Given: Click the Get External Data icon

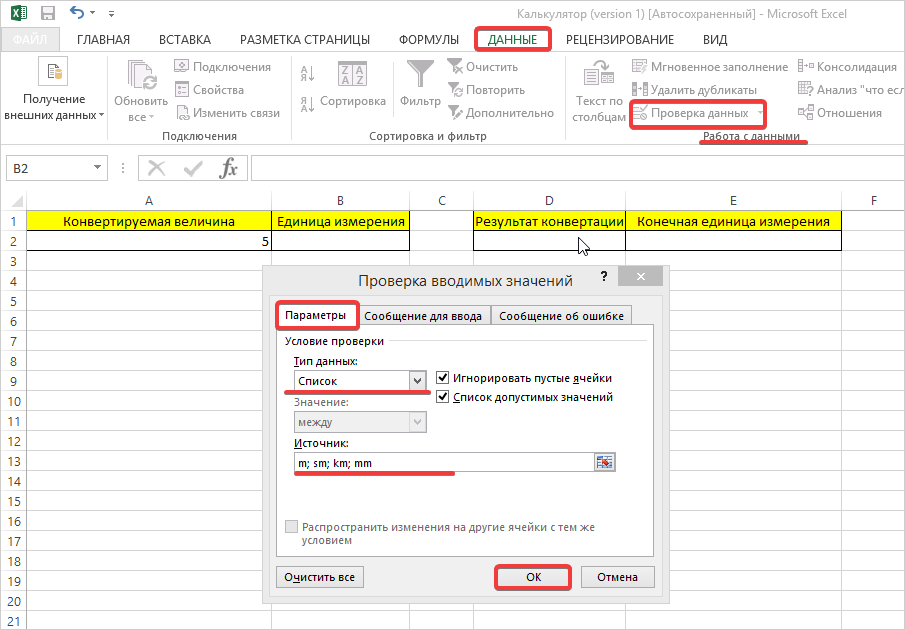Looking at the screenshot, I should tap(52, 72).
